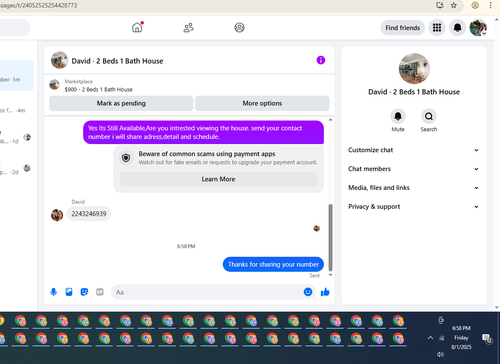Click the chat header listing avatar
Image resolution: width=500 pixels, height=364 pixels.
tap(59, 60)
